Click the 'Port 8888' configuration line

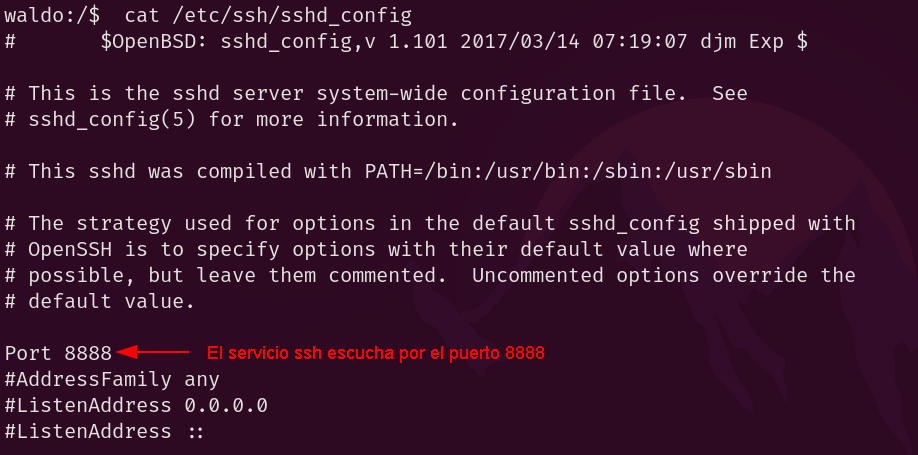58,353
